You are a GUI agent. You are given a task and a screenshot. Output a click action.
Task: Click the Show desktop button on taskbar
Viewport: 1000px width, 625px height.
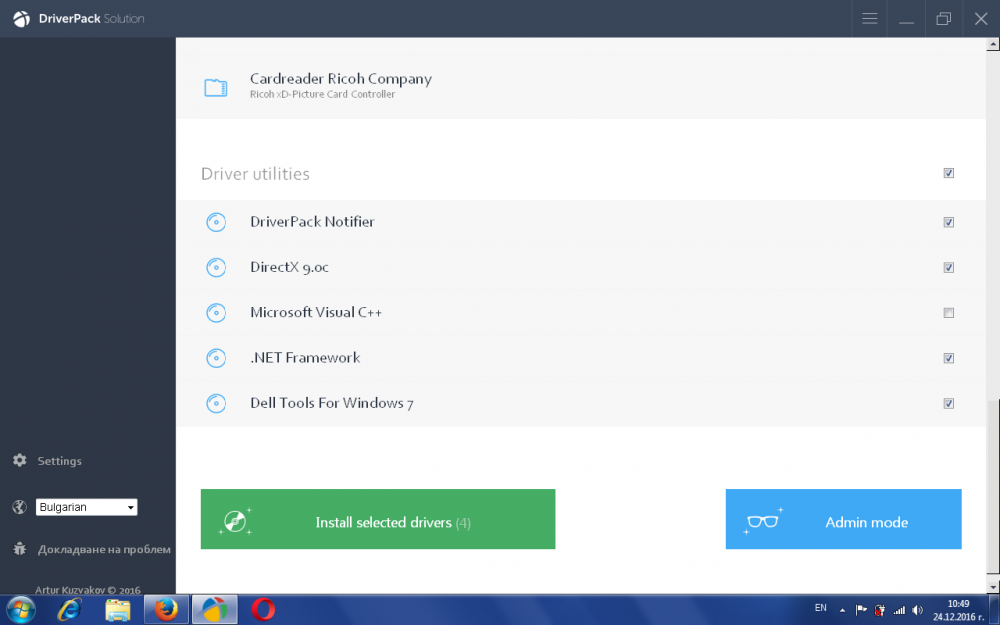coord(994,610)
